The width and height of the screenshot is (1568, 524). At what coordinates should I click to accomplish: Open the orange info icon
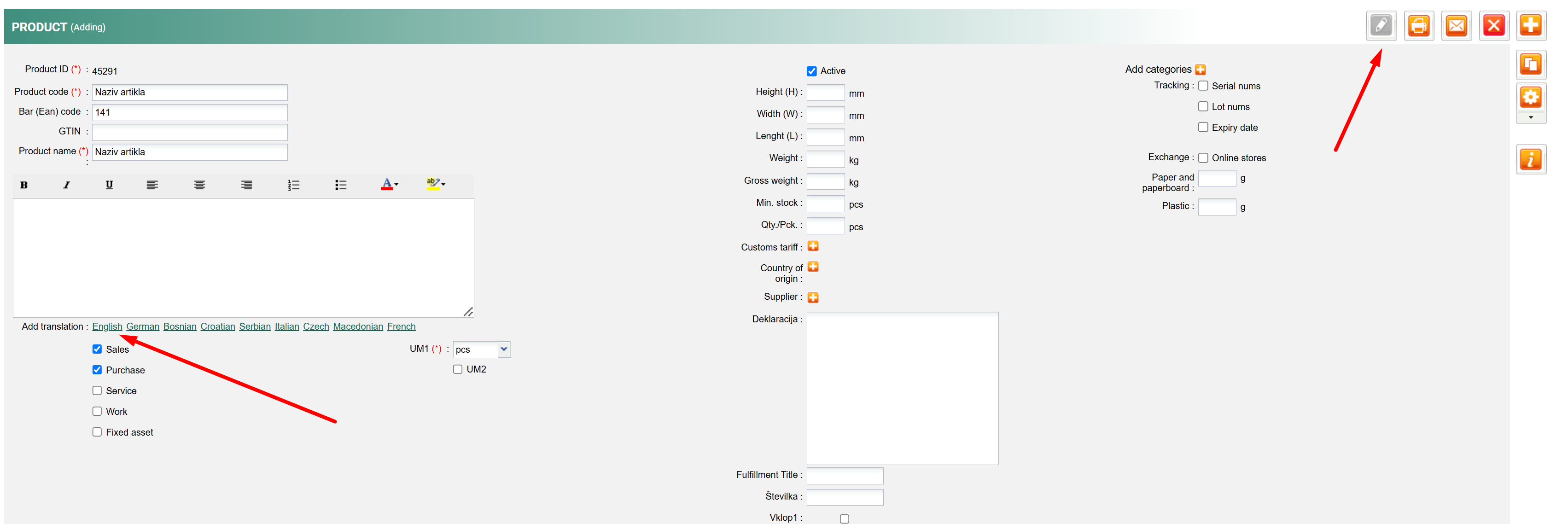(x=1530, y=159)
